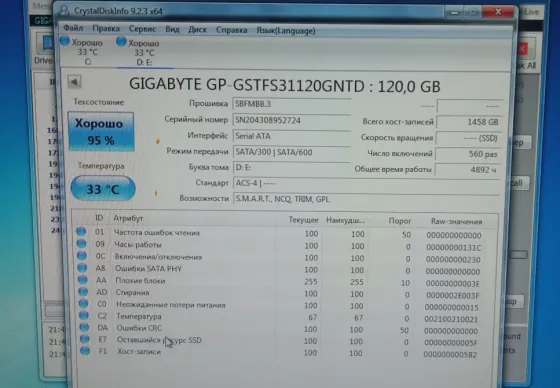Open the Справка menu
560x388 pixels.
pos(231,30)
